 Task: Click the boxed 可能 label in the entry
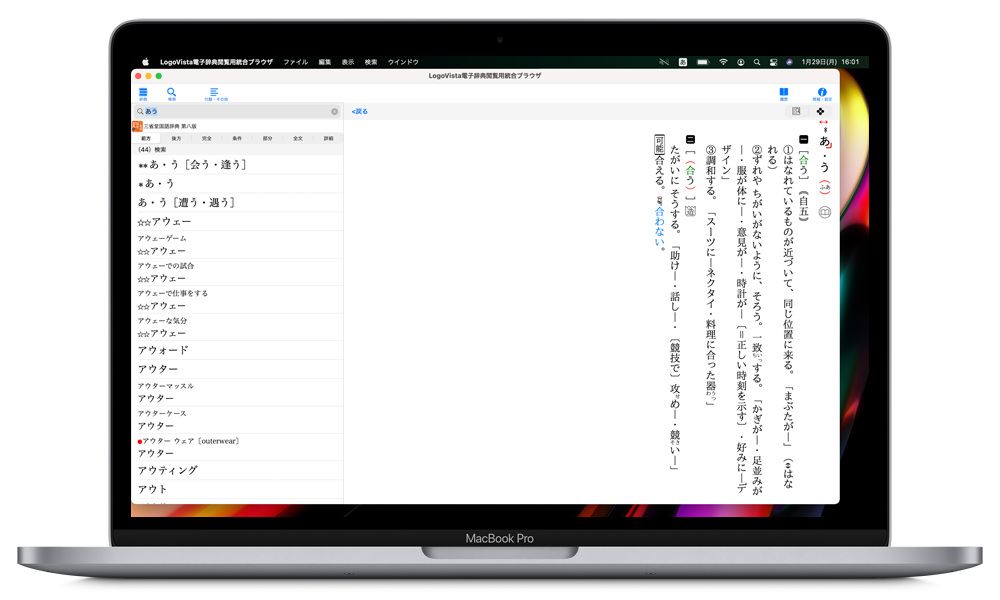[x=659, y=145]
